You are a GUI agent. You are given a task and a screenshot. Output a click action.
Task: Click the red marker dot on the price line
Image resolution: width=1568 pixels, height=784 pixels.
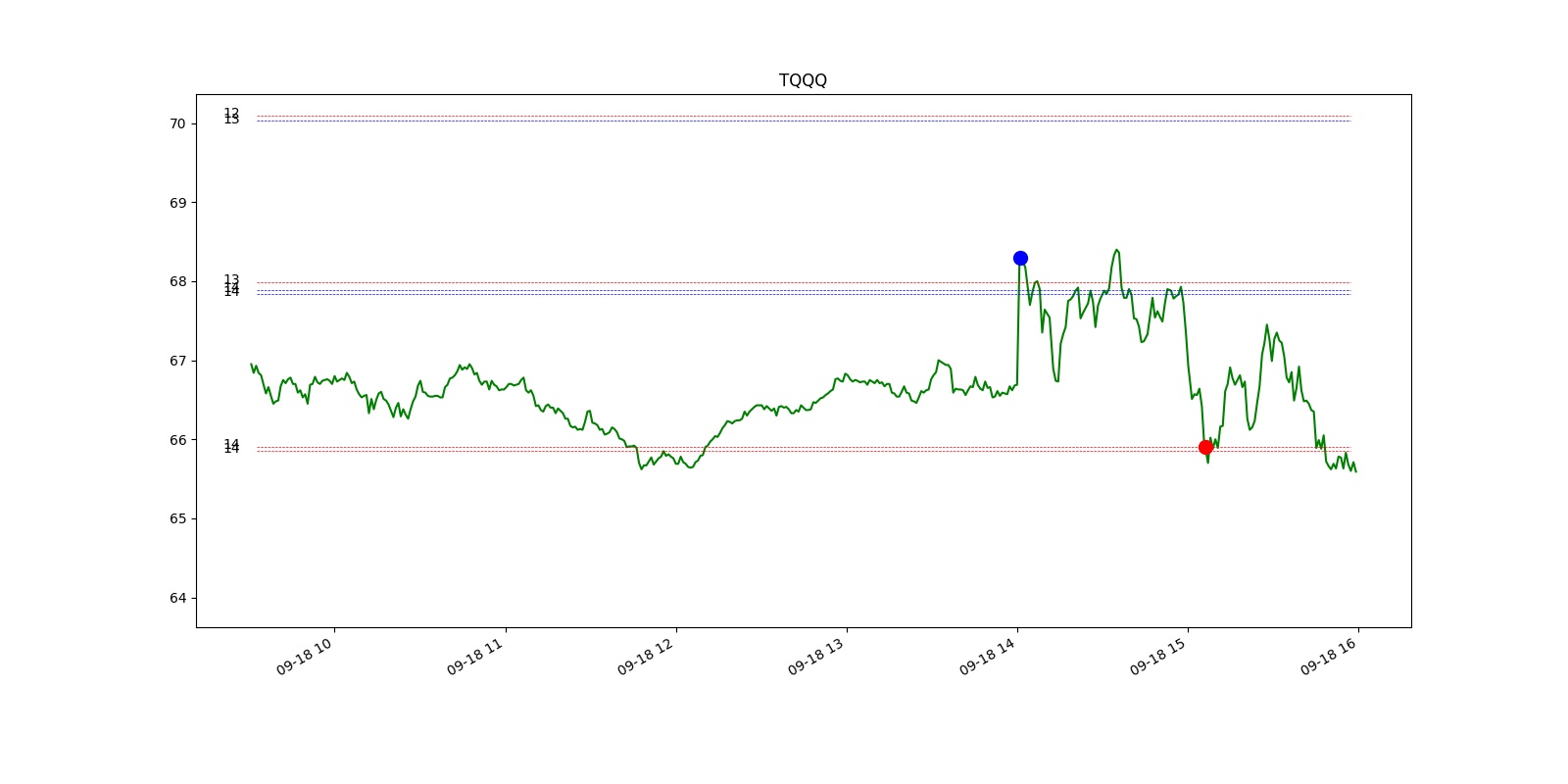(1205, 447)
